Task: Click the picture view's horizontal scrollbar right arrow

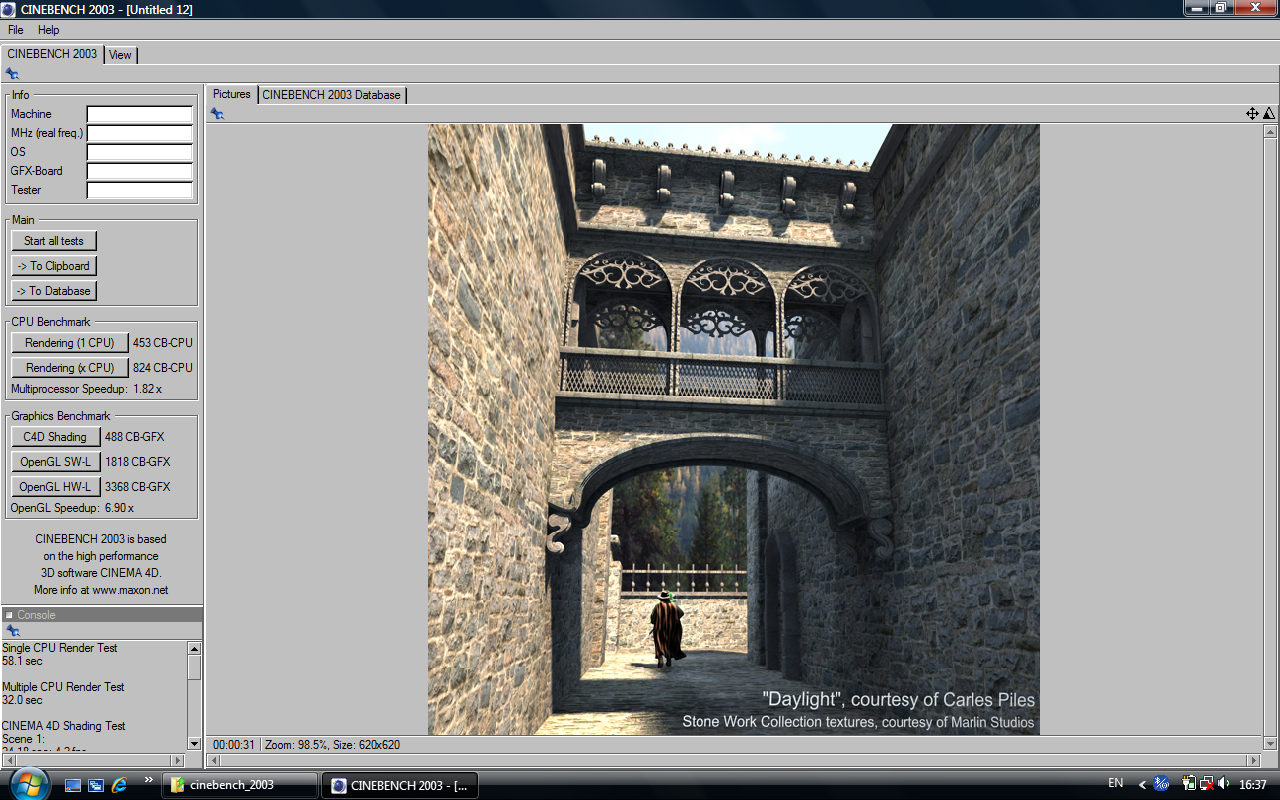Action: coord(1255,761)
